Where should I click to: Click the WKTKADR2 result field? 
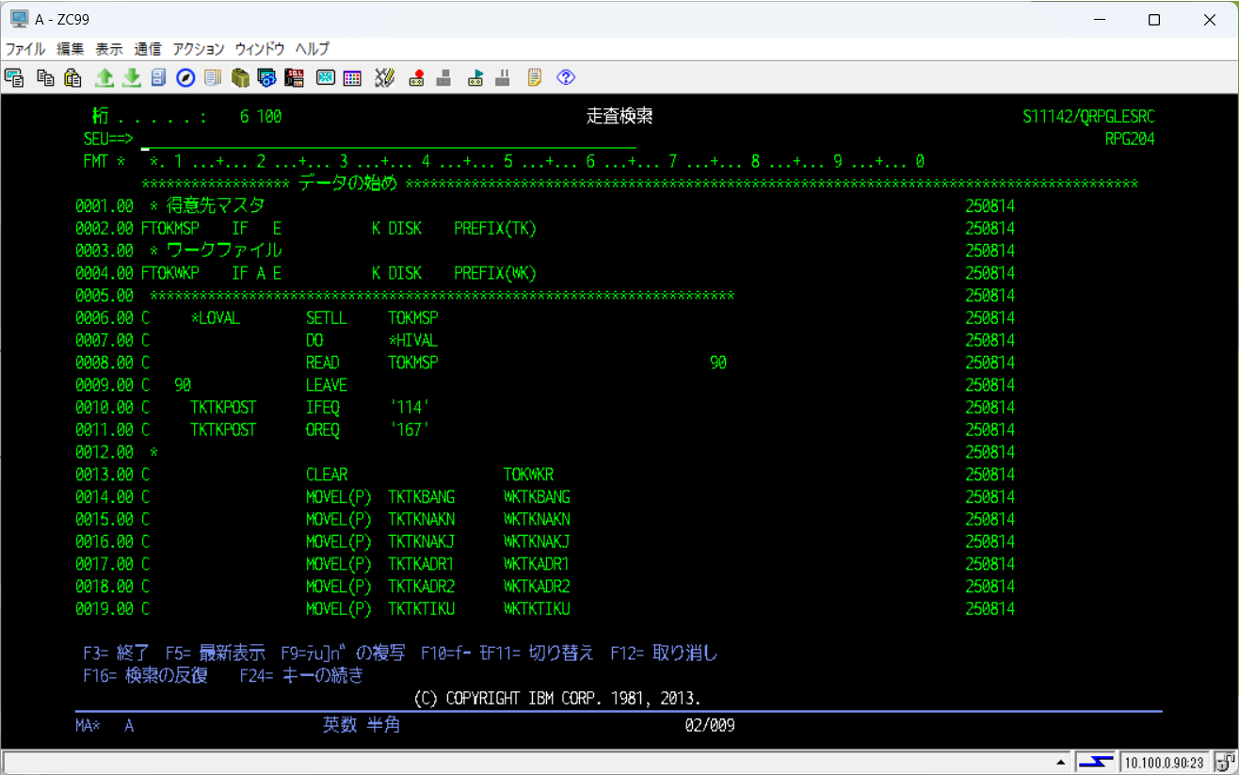pos(537,586)
